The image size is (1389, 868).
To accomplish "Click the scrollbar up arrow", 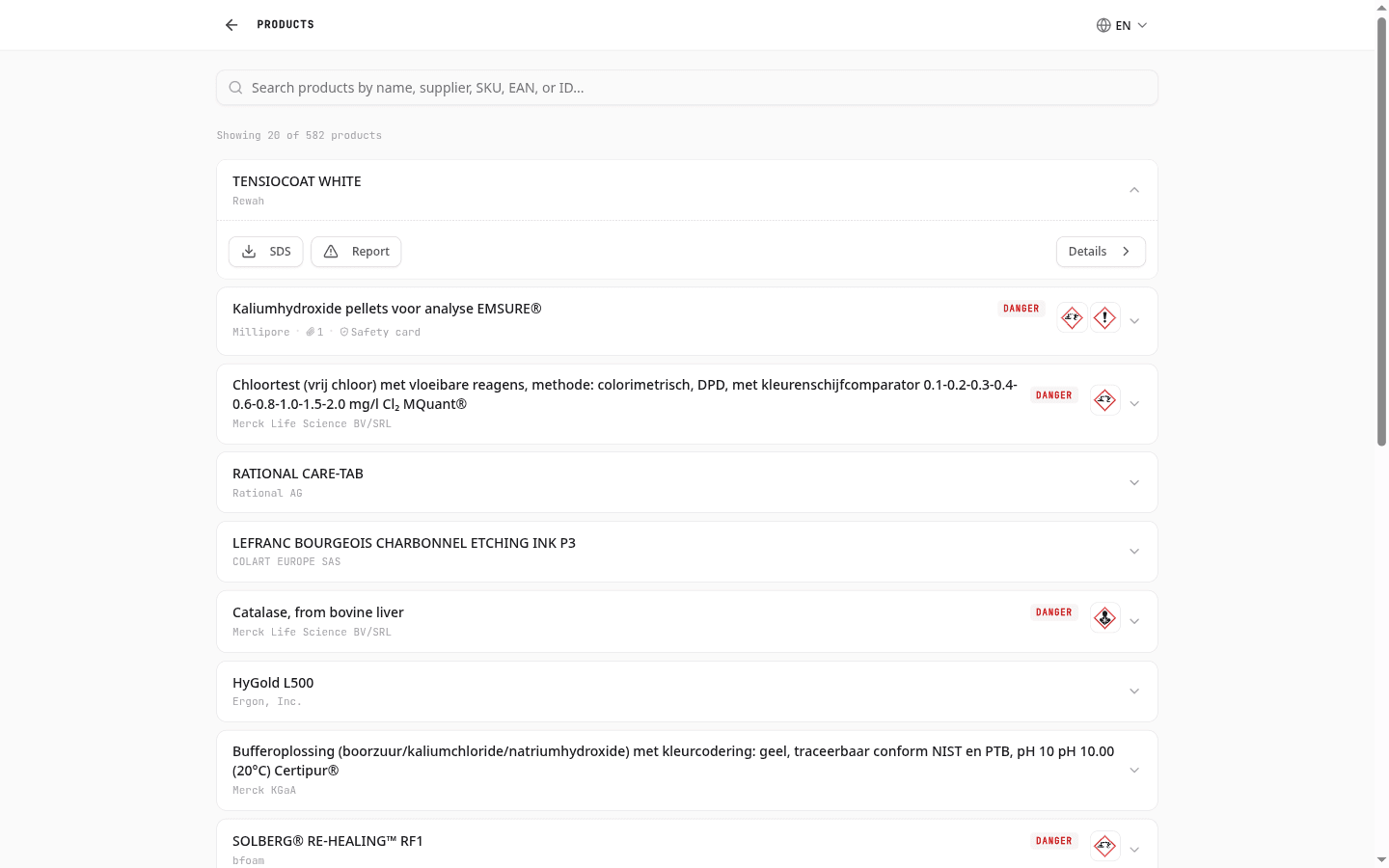I will (1381, 7).
